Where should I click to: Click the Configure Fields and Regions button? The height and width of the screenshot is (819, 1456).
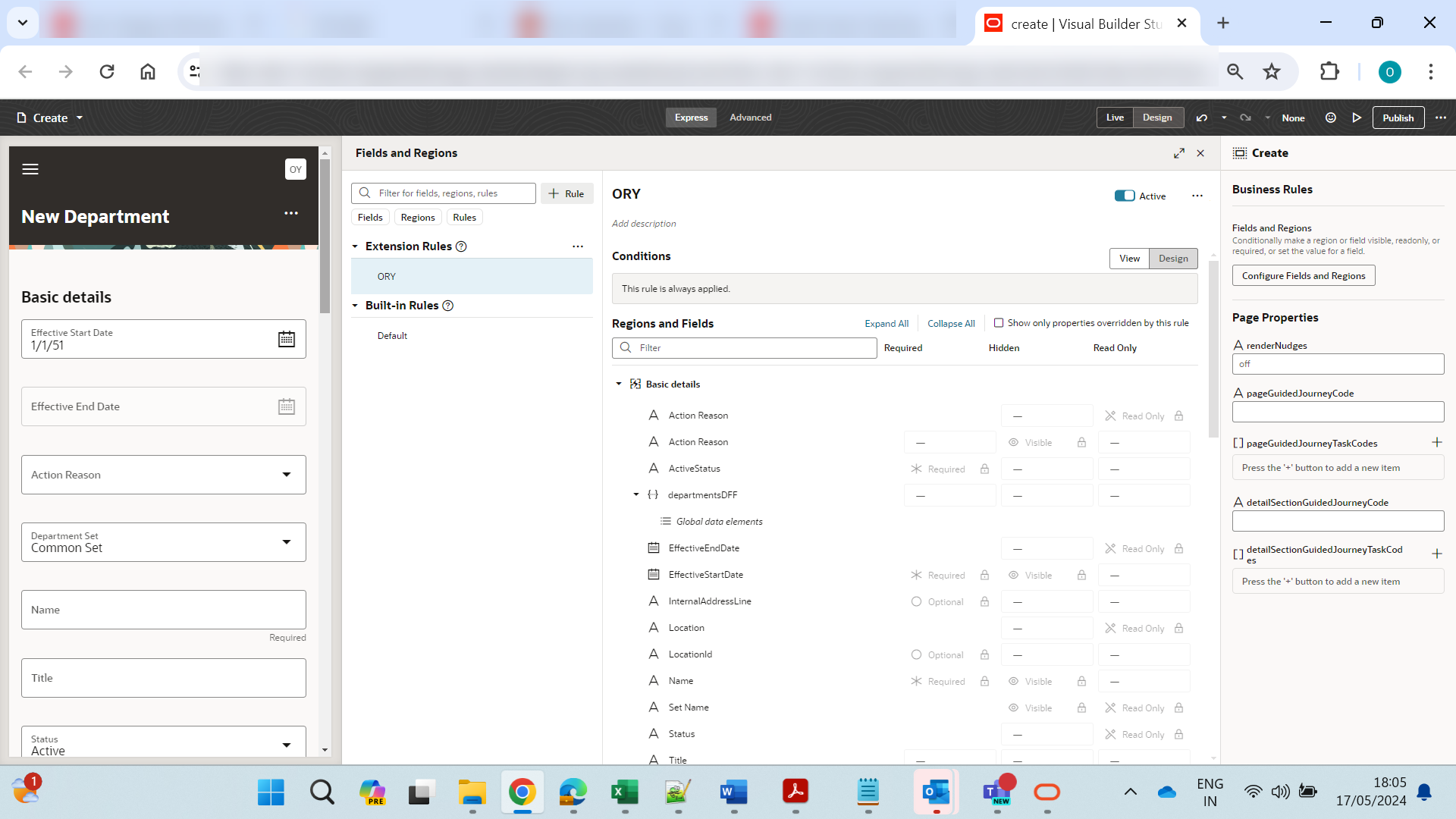1303,275
